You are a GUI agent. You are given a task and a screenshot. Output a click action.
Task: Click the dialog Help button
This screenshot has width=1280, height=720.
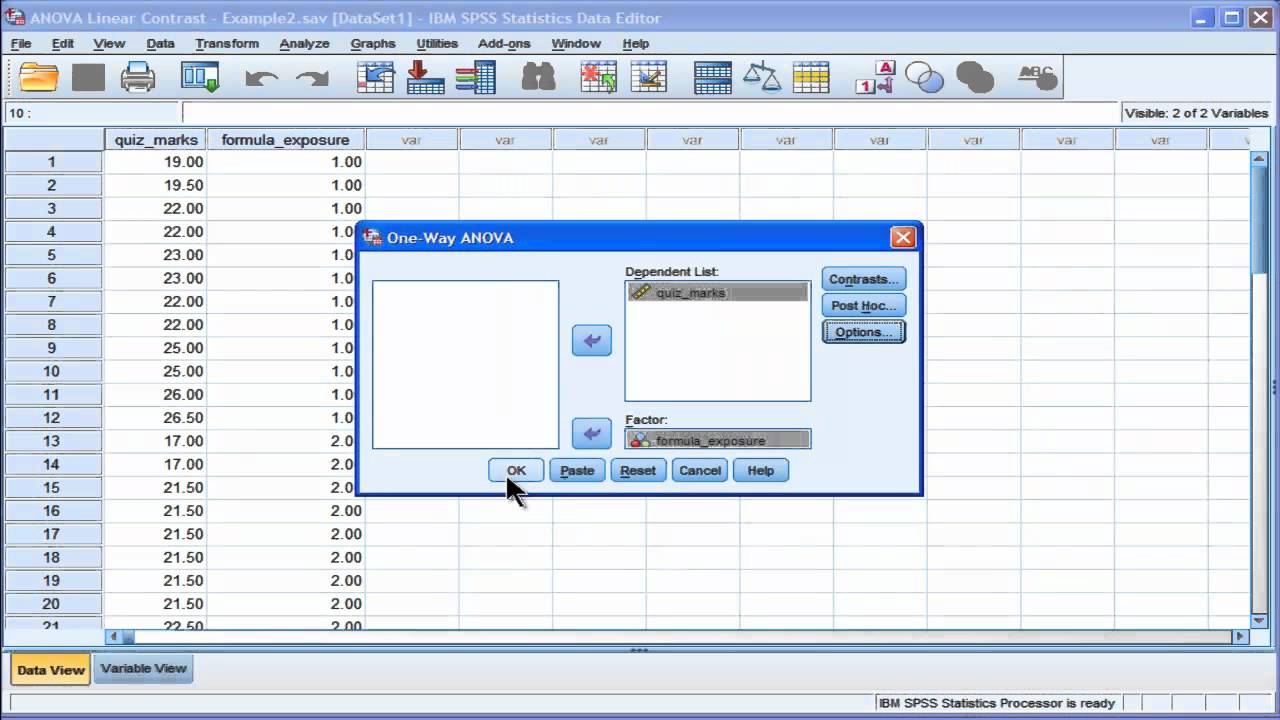coord(761,471)
